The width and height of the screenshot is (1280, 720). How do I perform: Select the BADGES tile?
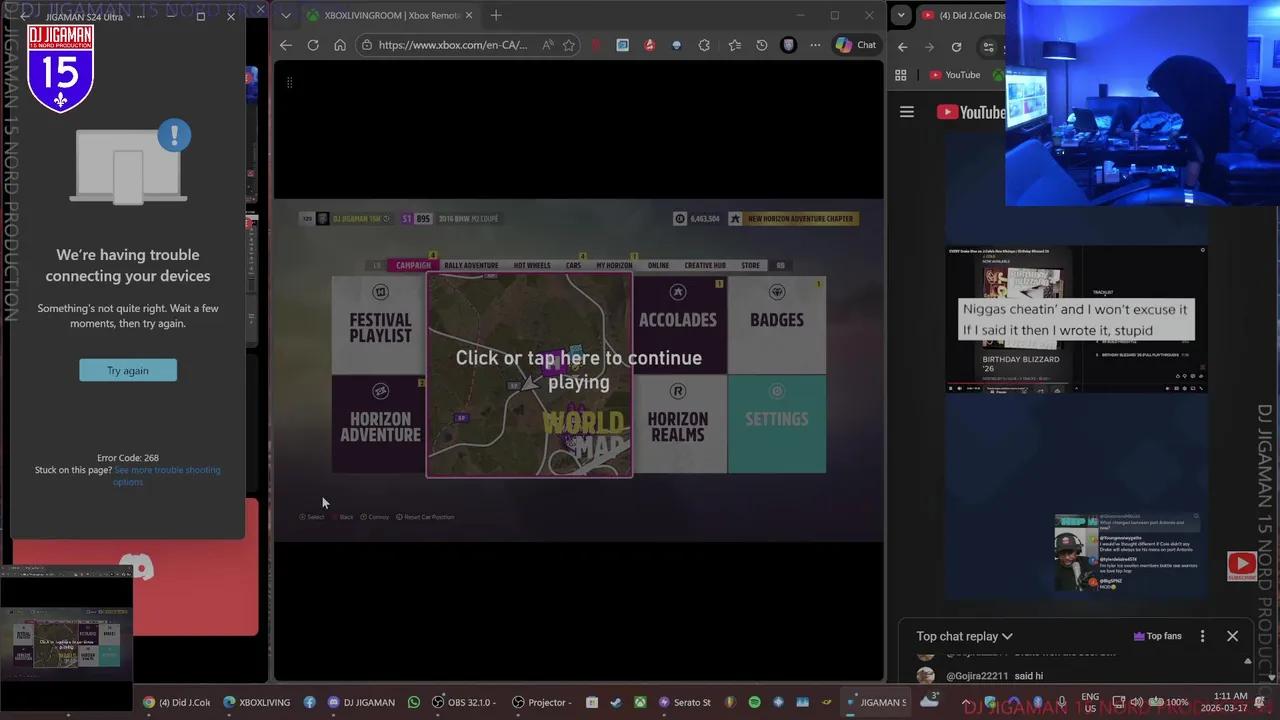777,325
